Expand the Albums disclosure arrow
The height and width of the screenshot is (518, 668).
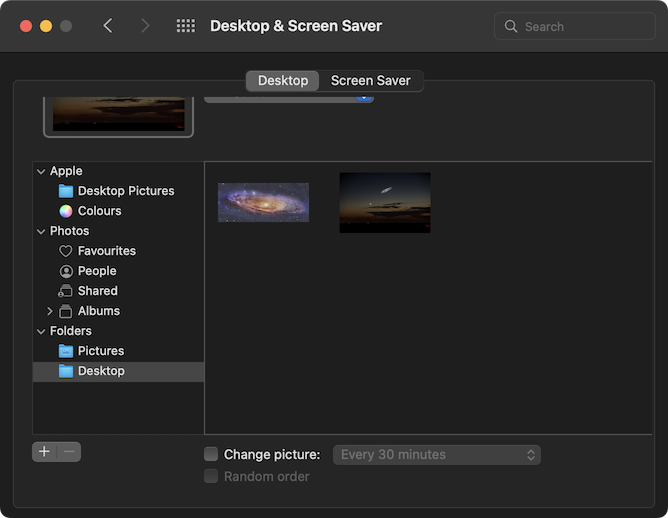click(50, 311)
